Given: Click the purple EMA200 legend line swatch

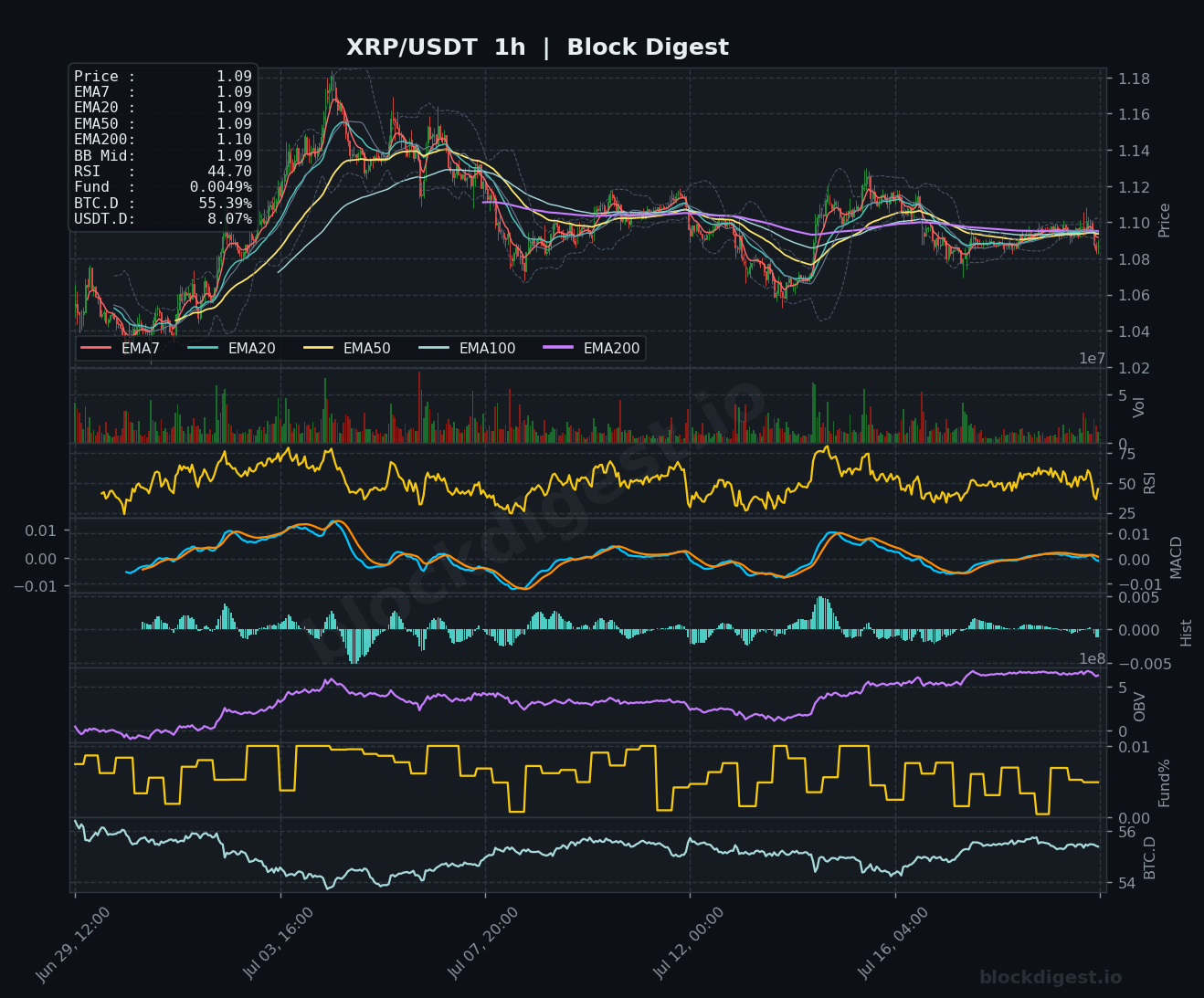Looking at the screenshot, I should pyautogui.click(x=558, y=349).
